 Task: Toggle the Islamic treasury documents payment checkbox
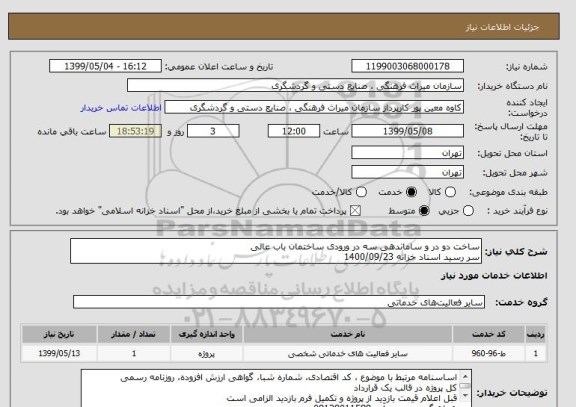pyautogui.click(x=355, y=211)
